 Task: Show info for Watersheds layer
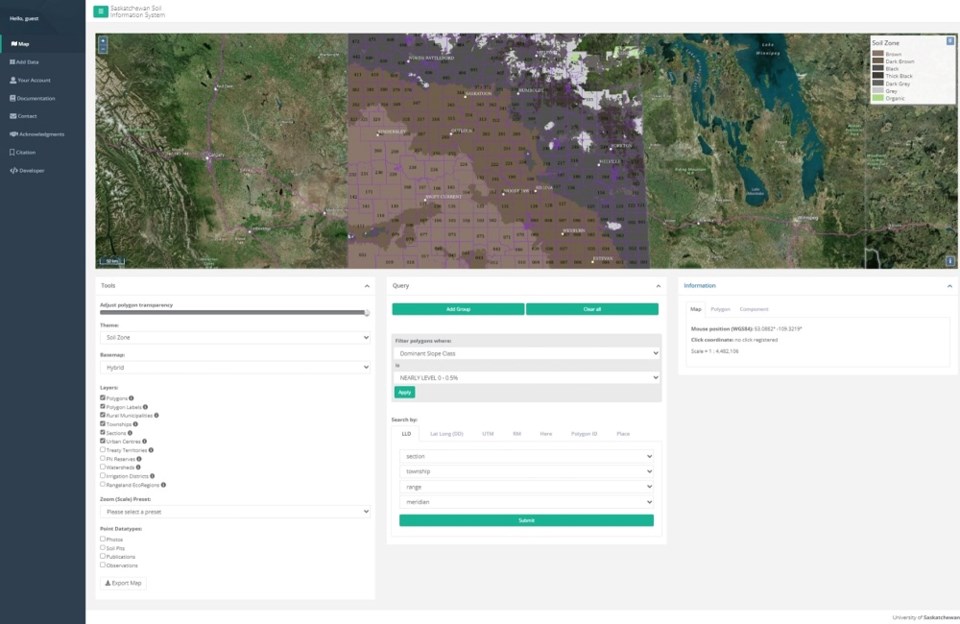coord(138,467)
